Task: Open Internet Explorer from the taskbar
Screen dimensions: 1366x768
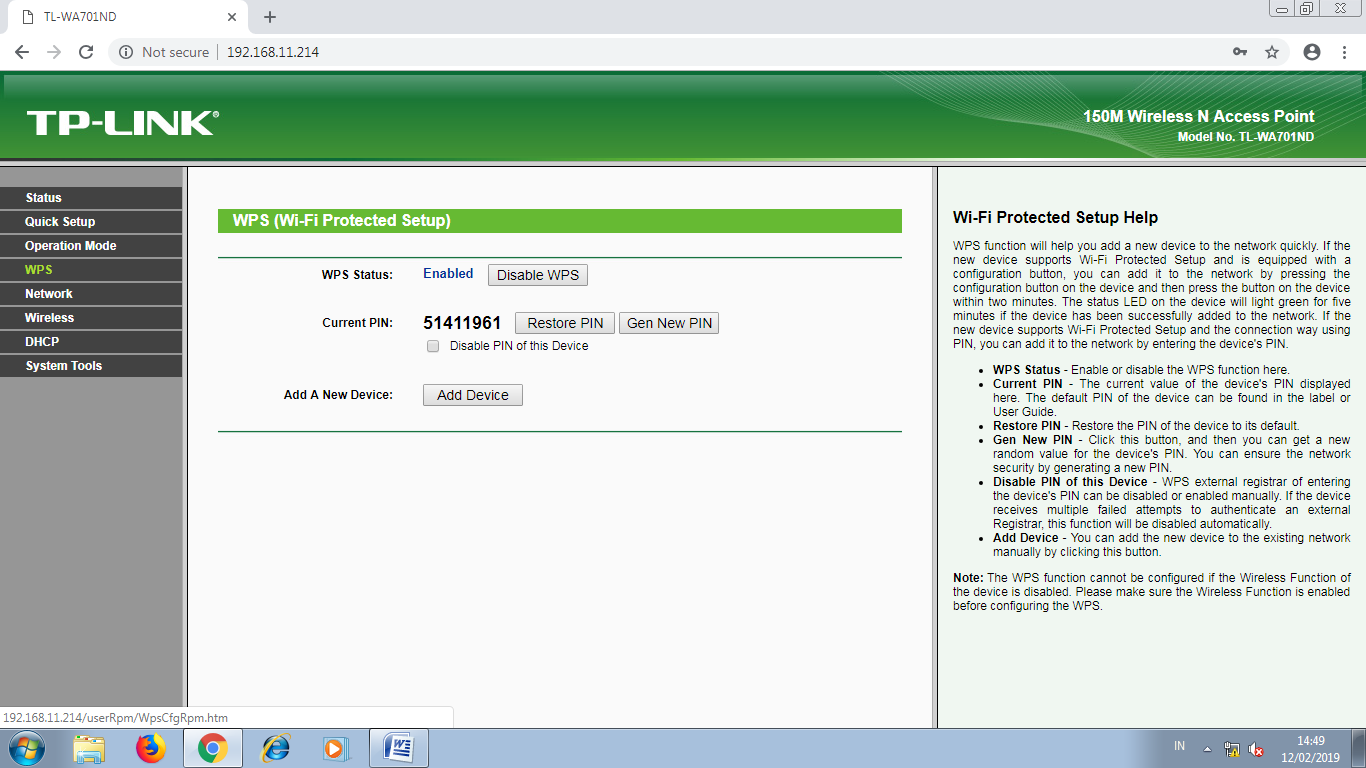Action: [x=274, y=748]
